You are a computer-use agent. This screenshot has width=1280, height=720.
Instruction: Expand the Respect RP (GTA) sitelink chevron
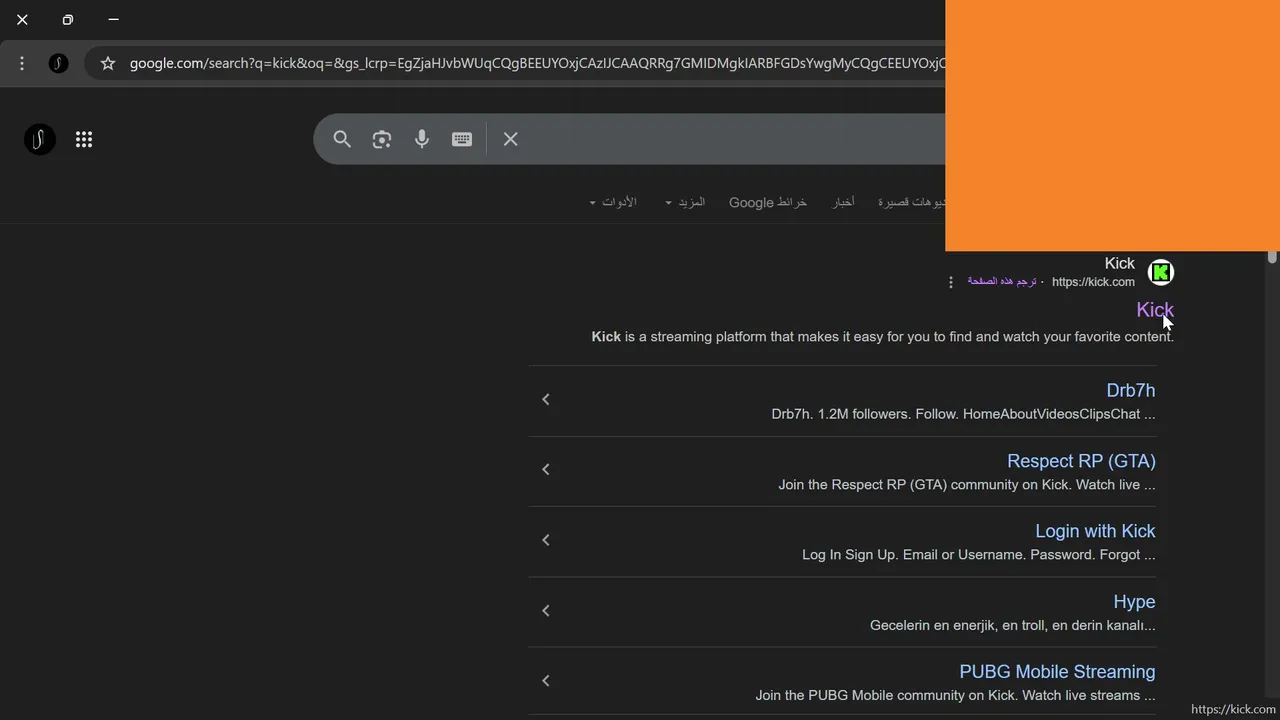(x=546, y=469)
